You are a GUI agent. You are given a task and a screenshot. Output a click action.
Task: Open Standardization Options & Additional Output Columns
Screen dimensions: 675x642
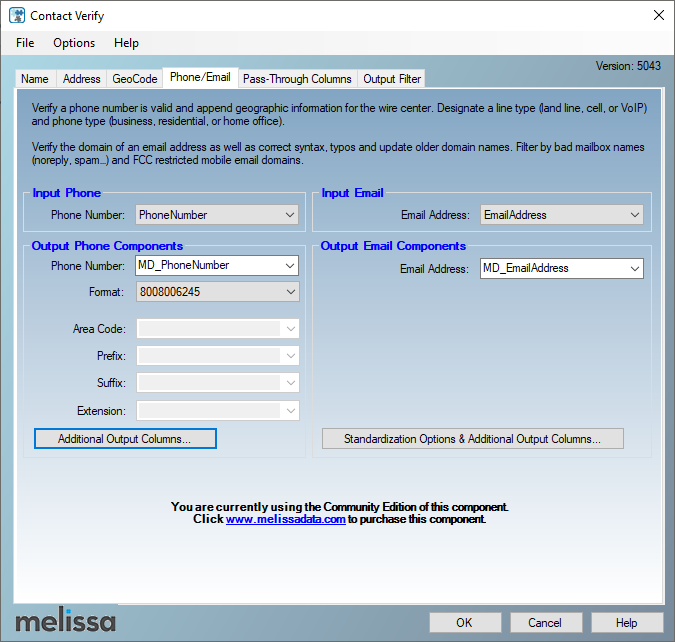pos(473,439)
